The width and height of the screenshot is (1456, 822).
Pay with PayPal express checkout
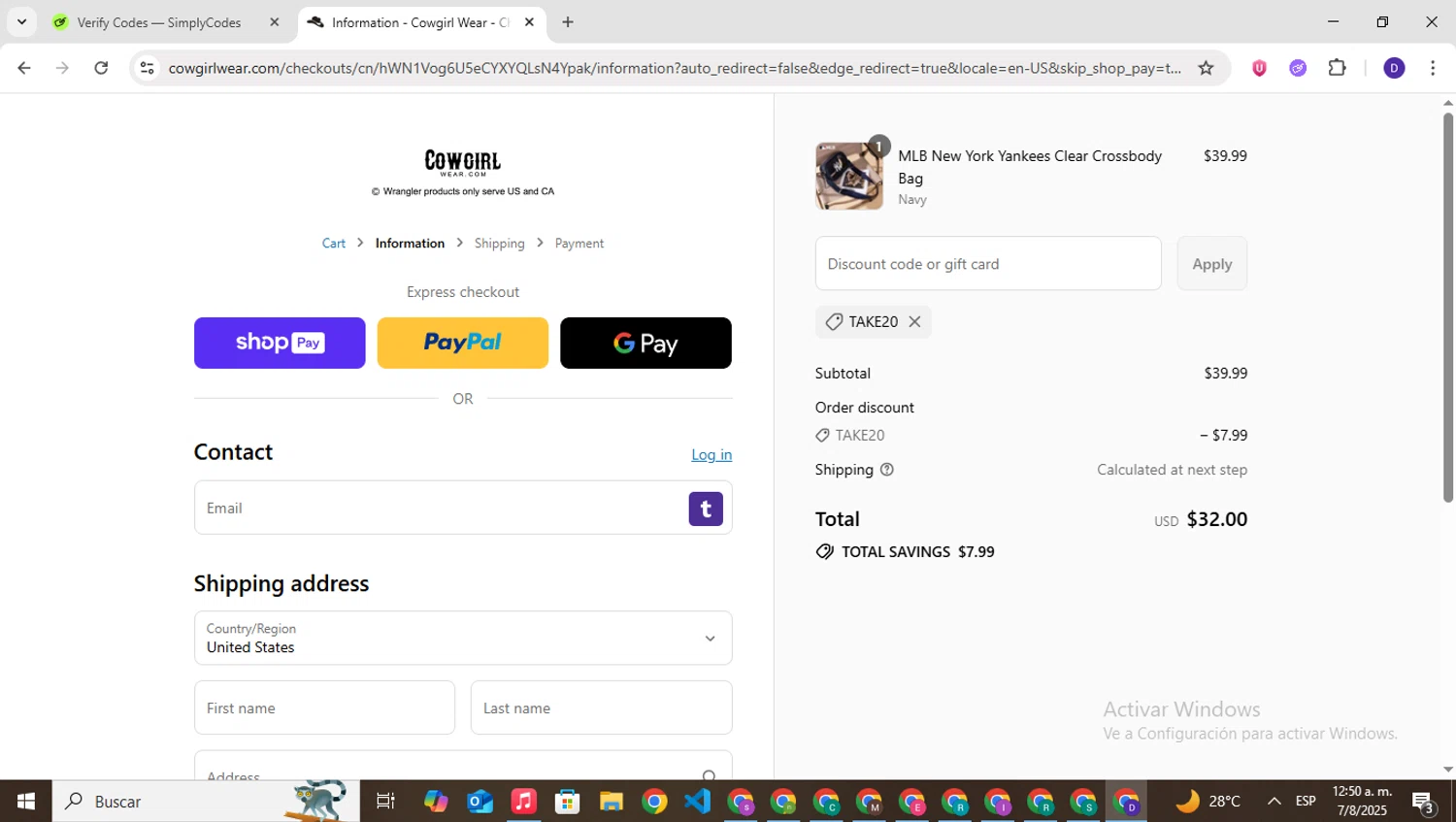[x=462, y=343]
